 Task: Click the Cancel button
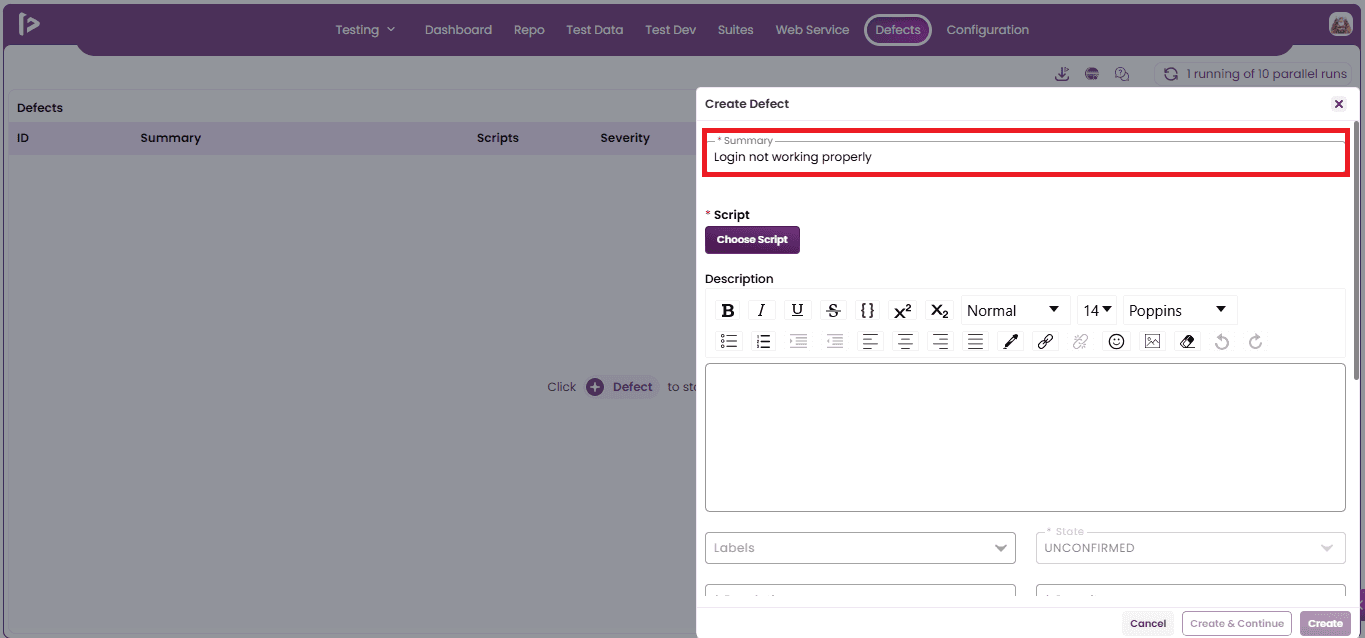[x=1148, y=624]
